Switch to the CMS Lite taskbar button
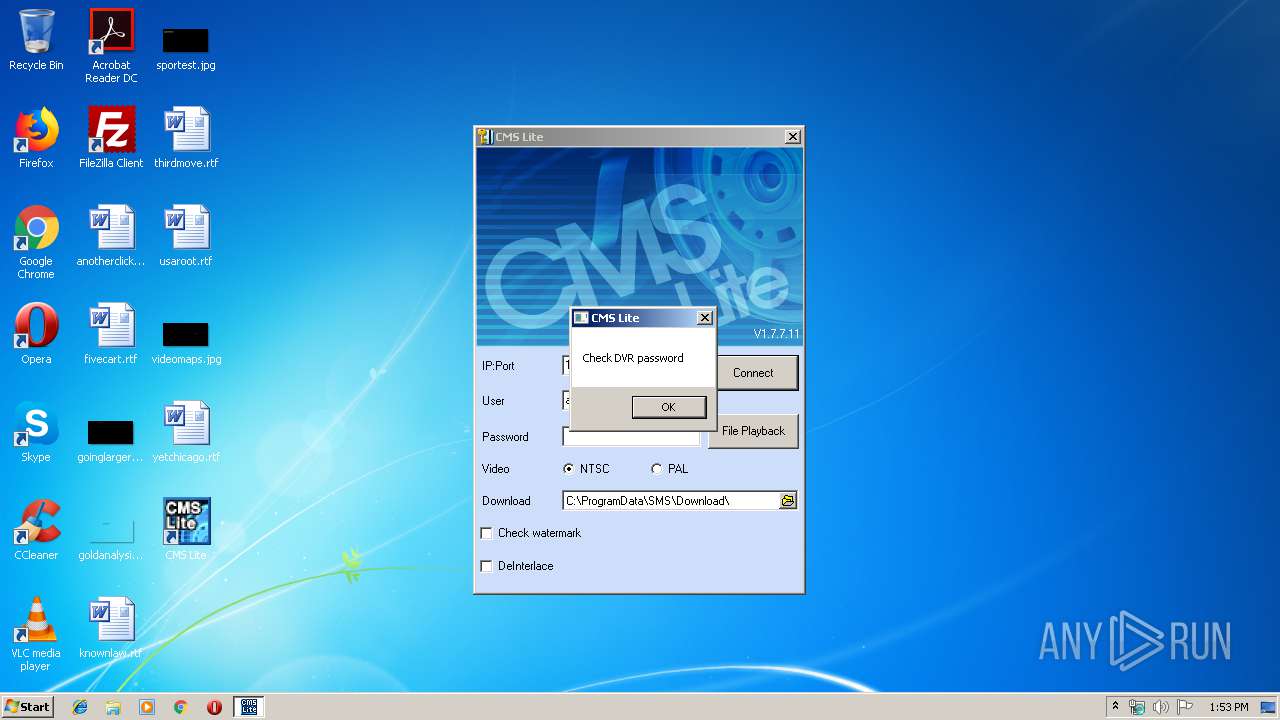The height and width of the screenshot is (720, 1280). coord(249,707)
